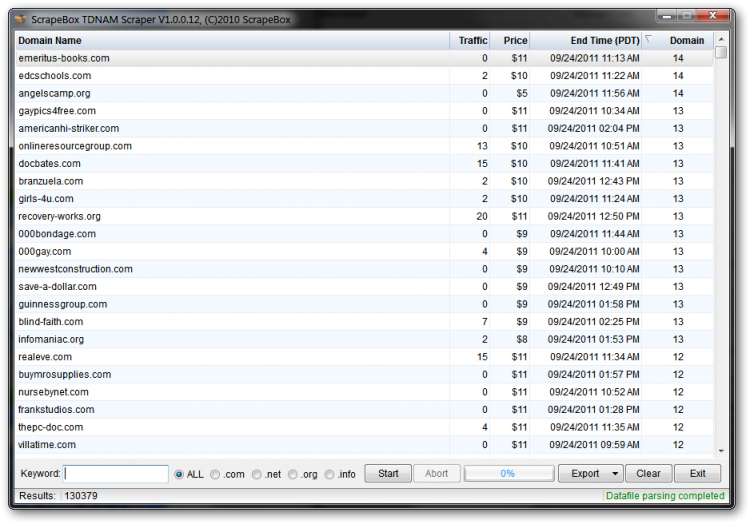Click the scrollbar down arrow
Viewport: 750px width, 524px height.
coord(721,452)
